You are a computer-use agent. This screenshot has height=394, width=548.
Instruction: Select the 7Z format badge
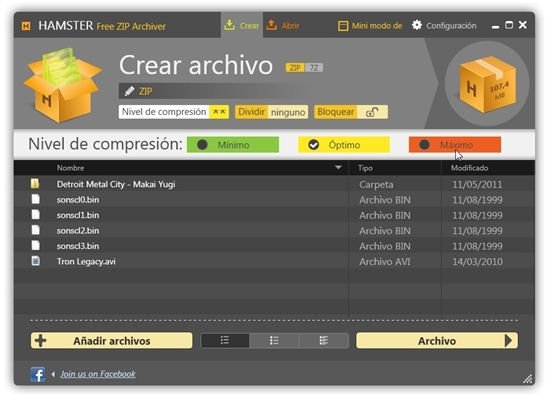tap(314, 67)
